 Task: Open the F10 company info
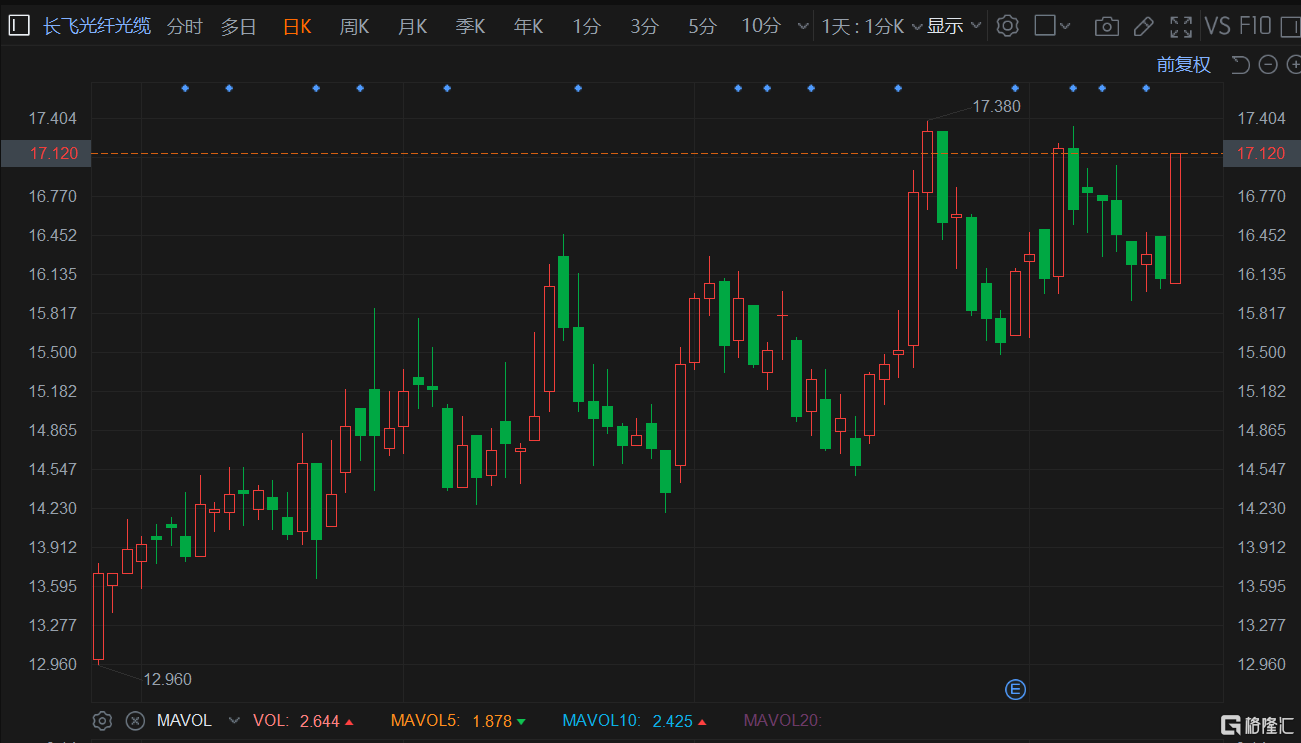[1254, 26]
